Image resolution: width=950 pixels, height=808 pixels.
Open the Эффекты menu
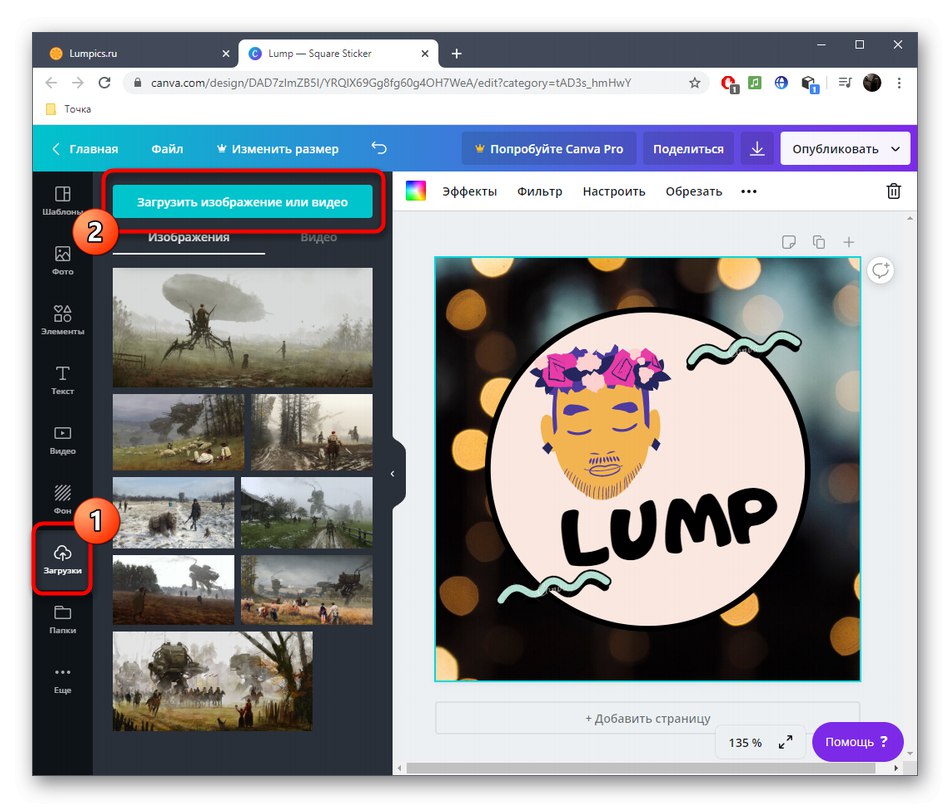470,191
